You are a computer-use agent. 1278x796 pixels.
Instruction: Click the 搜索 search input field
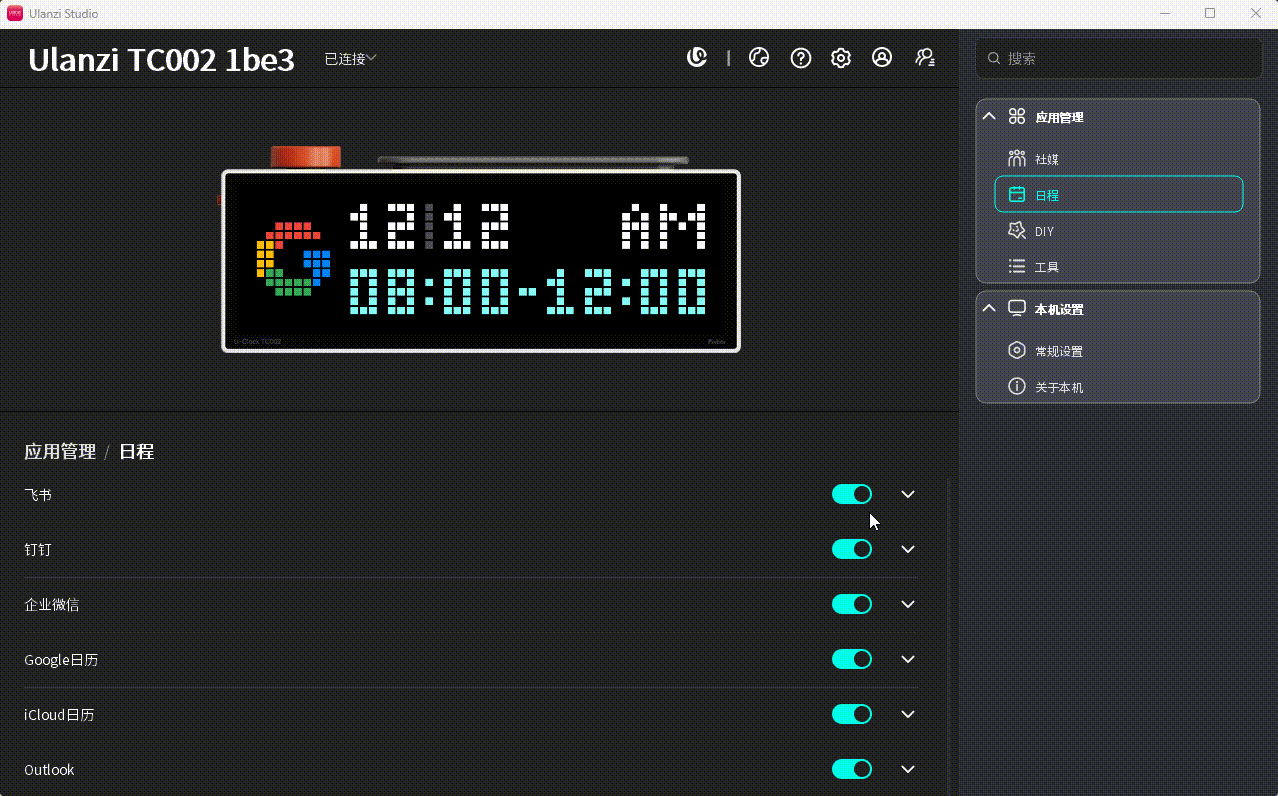coord(1118,59)
